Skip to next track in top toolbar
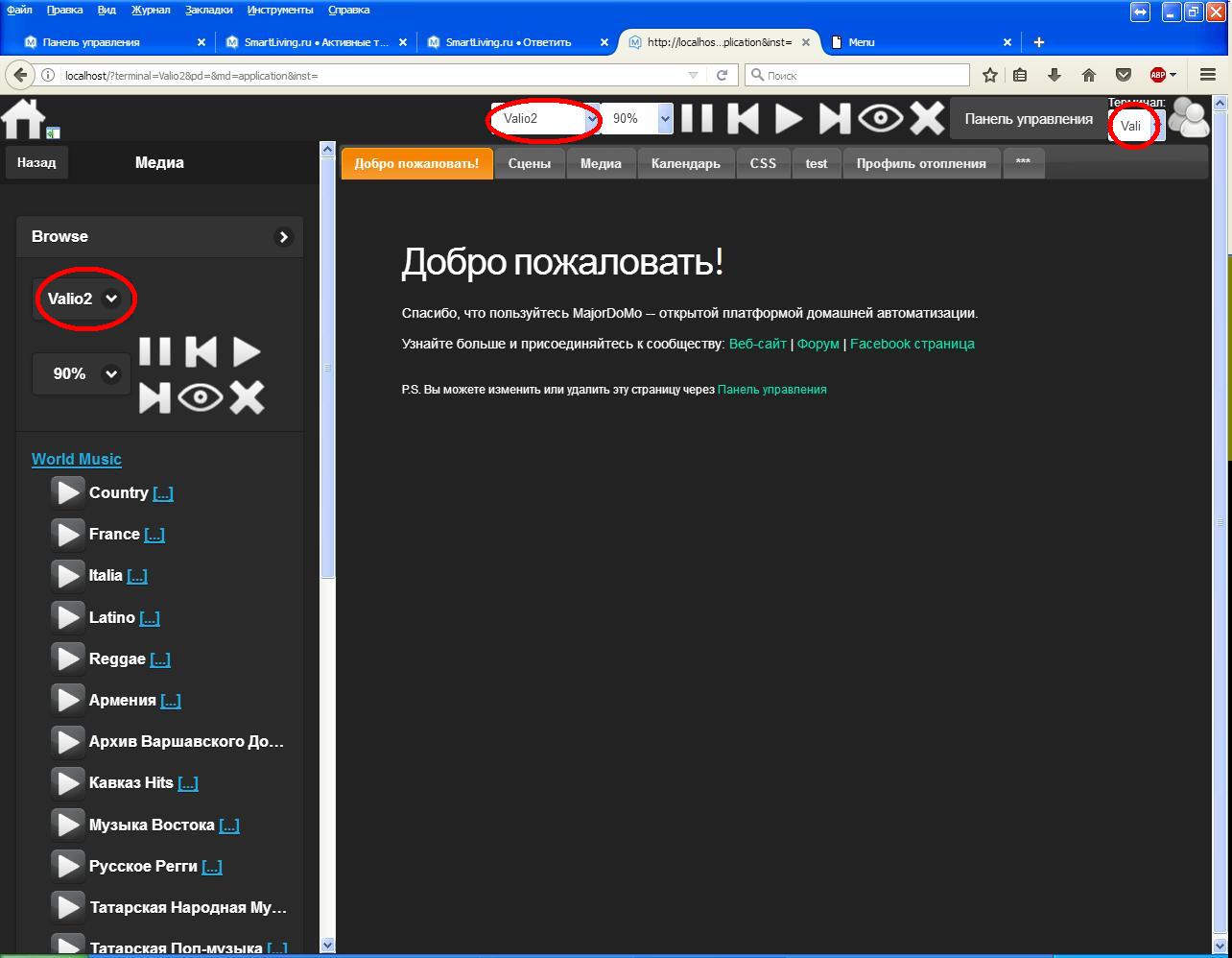Screen dimensions: 1232x958 834,119
